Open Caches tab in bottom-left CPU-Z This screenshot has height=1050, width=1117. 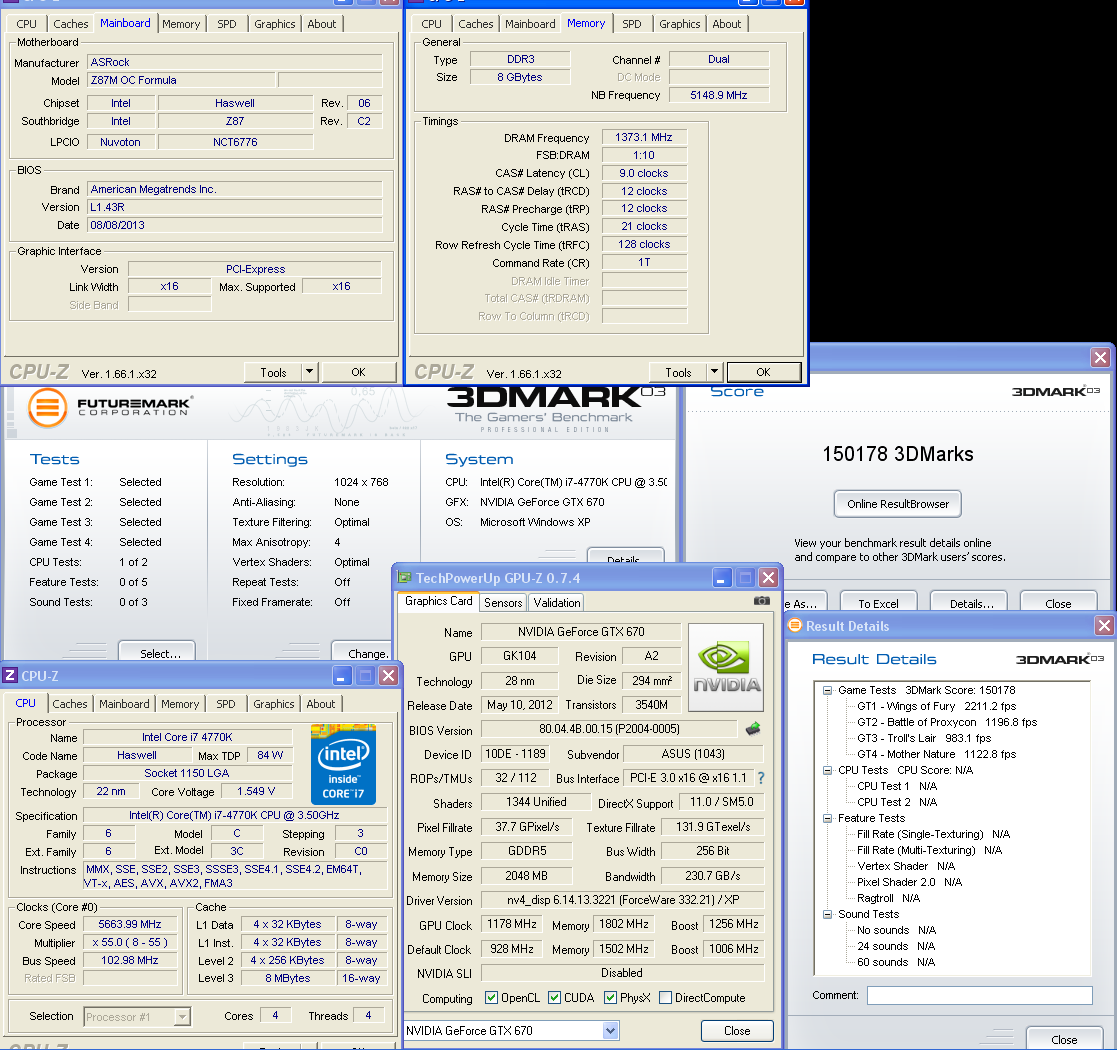click(70, 704)
